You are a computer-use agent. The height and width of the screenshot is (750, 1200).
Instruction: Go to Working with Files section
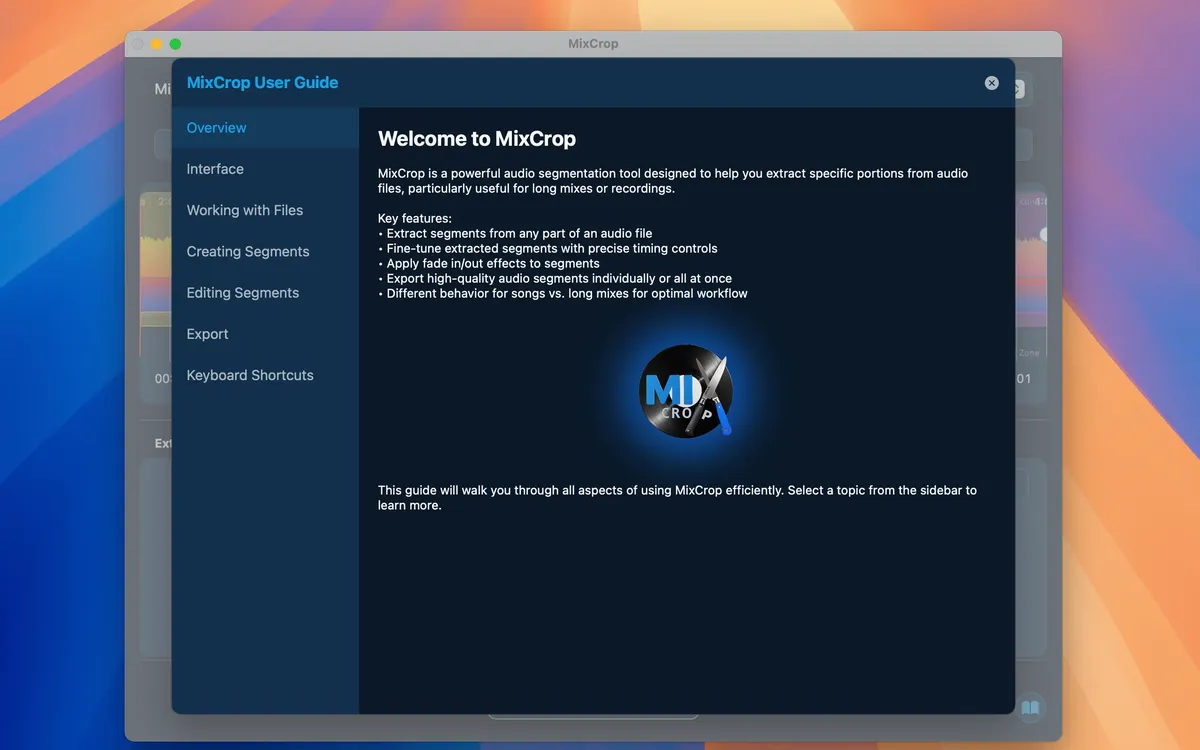[x=245, y=210]
